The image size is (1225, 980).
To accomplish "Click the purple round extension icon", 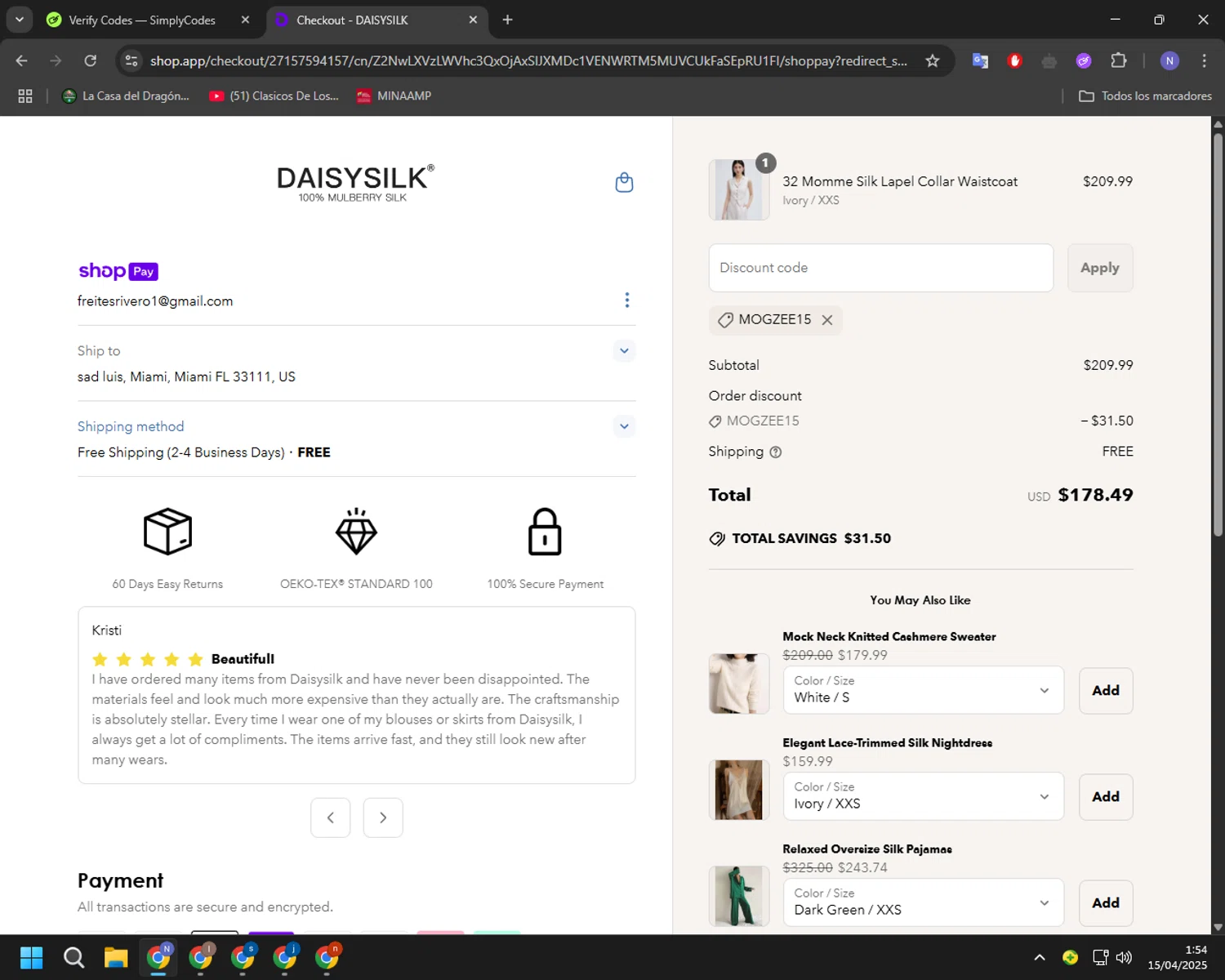I will pyautogui.click(x=1084, y=60).
